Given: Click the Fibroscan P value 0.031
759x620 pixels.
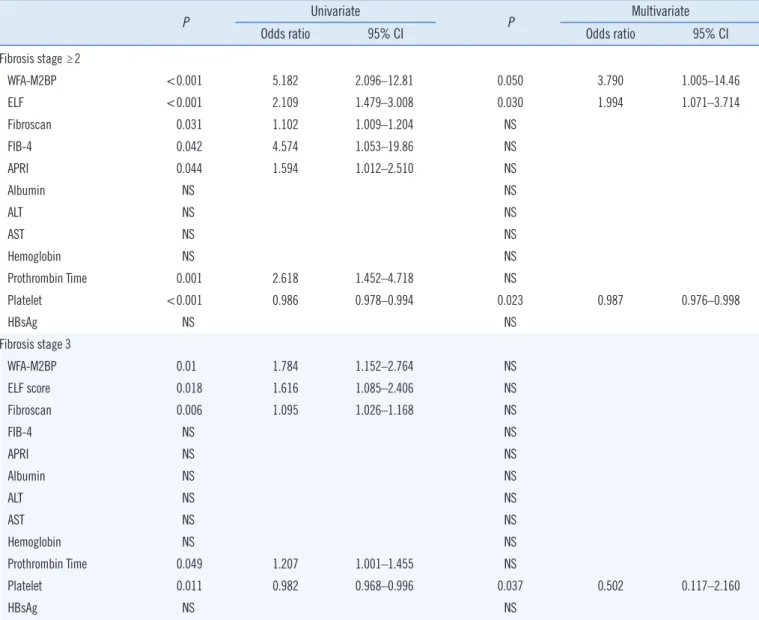Looking at the screenshot, I should pos(189,124).
